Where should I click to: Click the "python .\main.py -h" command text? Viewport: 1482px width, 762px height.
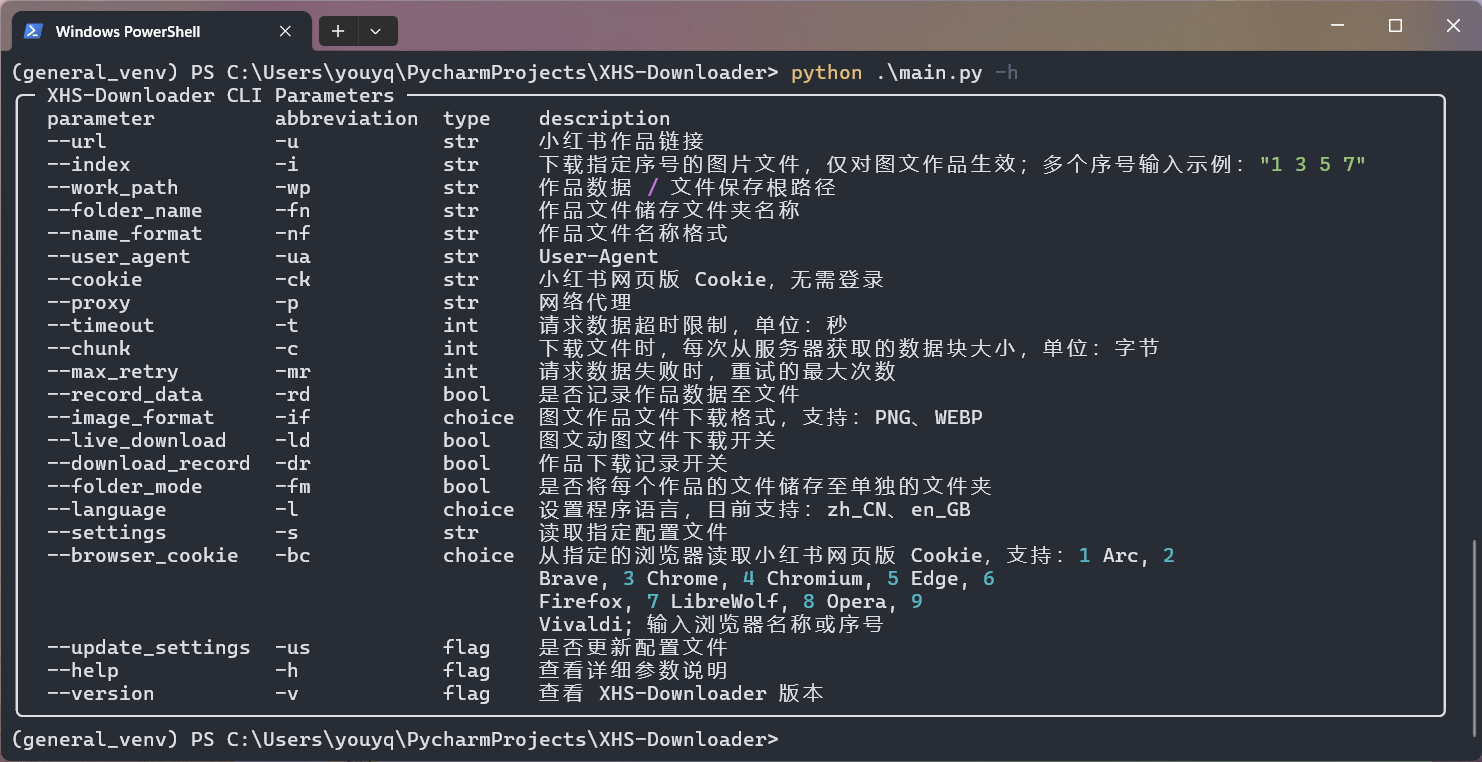(905, 72)
